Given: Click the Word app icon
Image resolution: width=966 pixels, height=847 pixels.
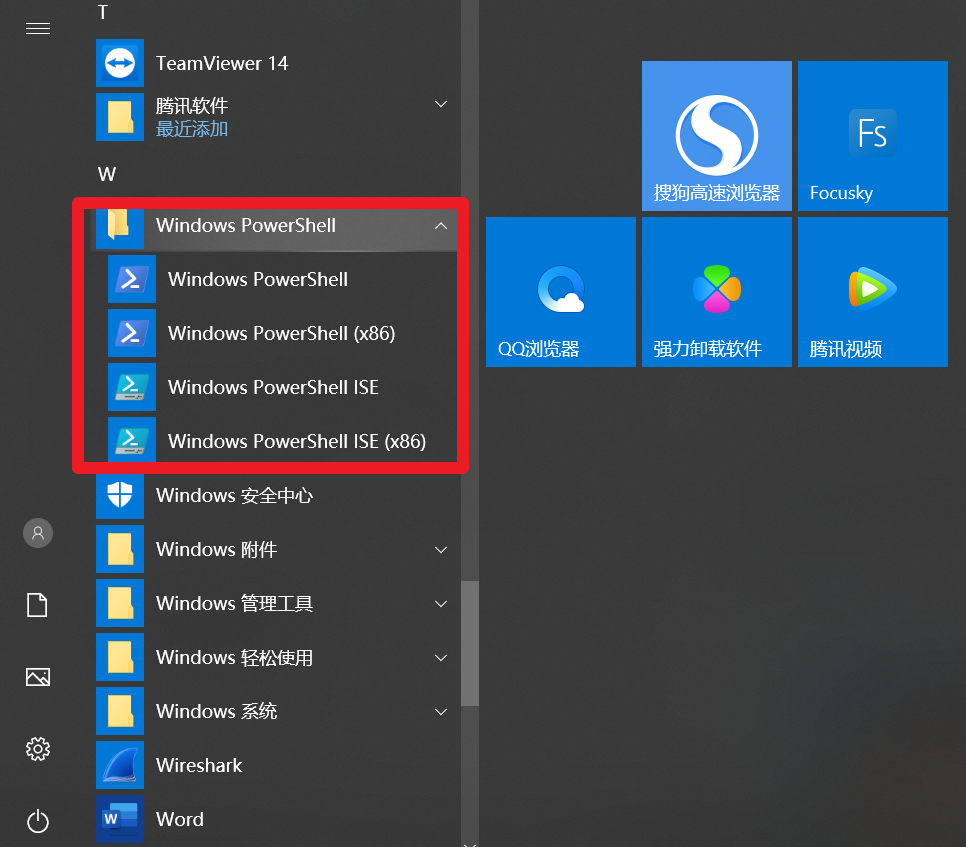Looking at the screenshot, I should (x=120, y=819).
